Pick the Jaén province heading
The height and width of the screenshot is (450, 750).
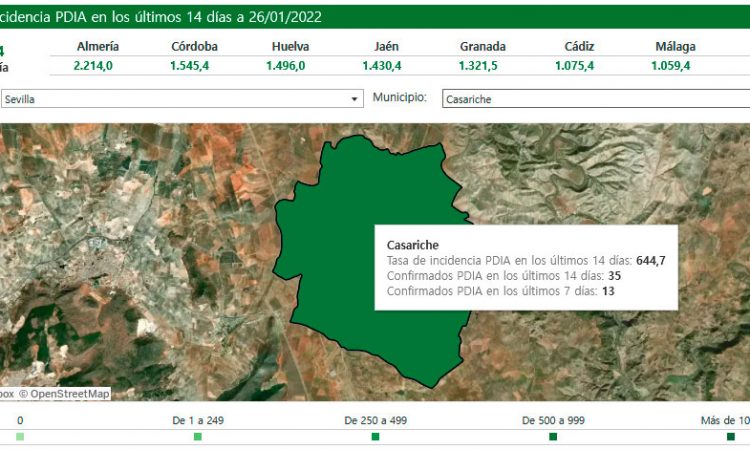click(x=386, y=46)
